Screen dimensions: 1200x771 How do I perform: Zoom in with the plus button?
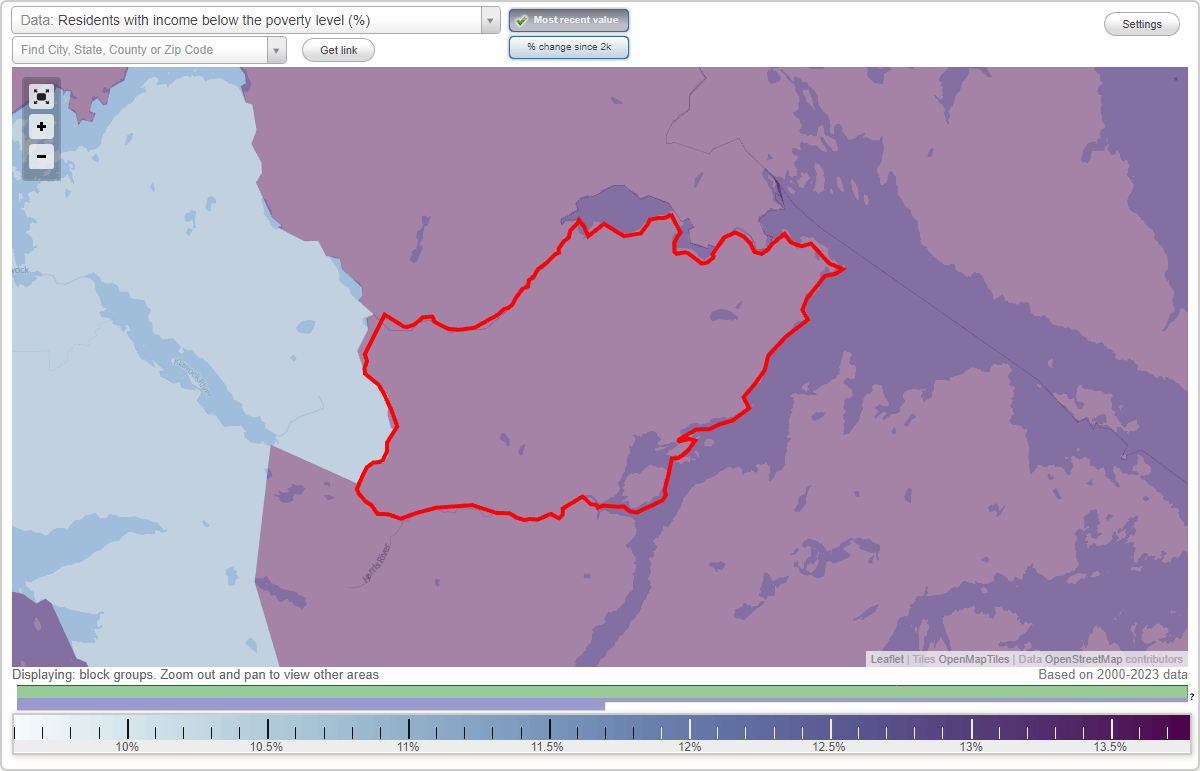(x=41, y=127)
